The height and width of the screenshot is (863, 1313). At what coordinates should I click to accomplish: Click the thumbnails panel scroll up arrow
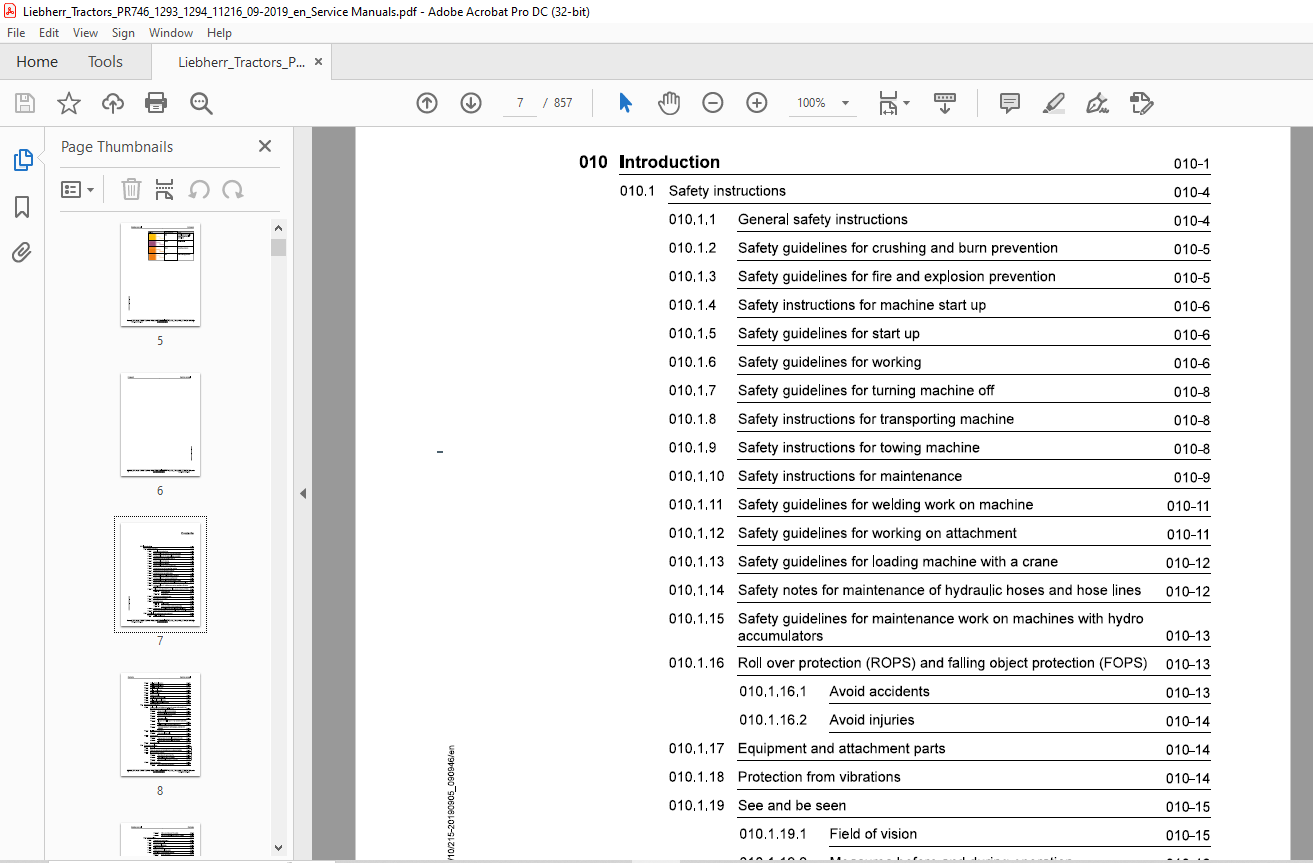coord(278,229)
